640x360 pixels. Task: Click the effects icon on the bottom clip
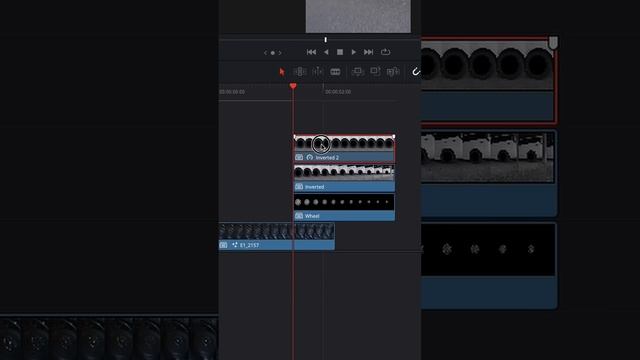235,245
